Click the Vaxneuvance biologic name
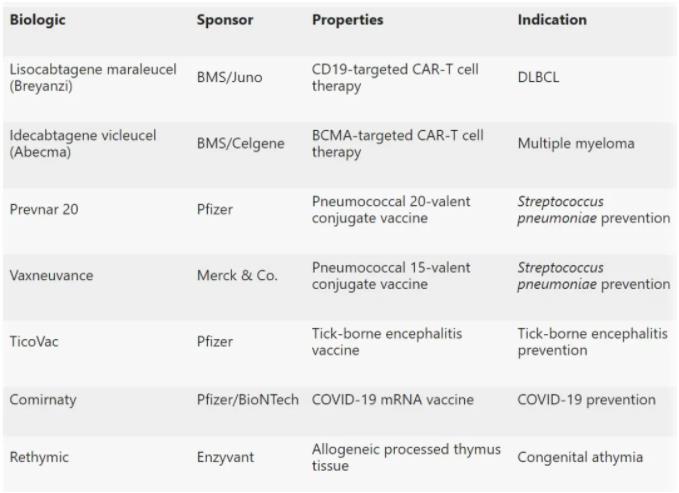Viewport: 679px width, 493px height. pyautogui.click(x=51, y=275)
